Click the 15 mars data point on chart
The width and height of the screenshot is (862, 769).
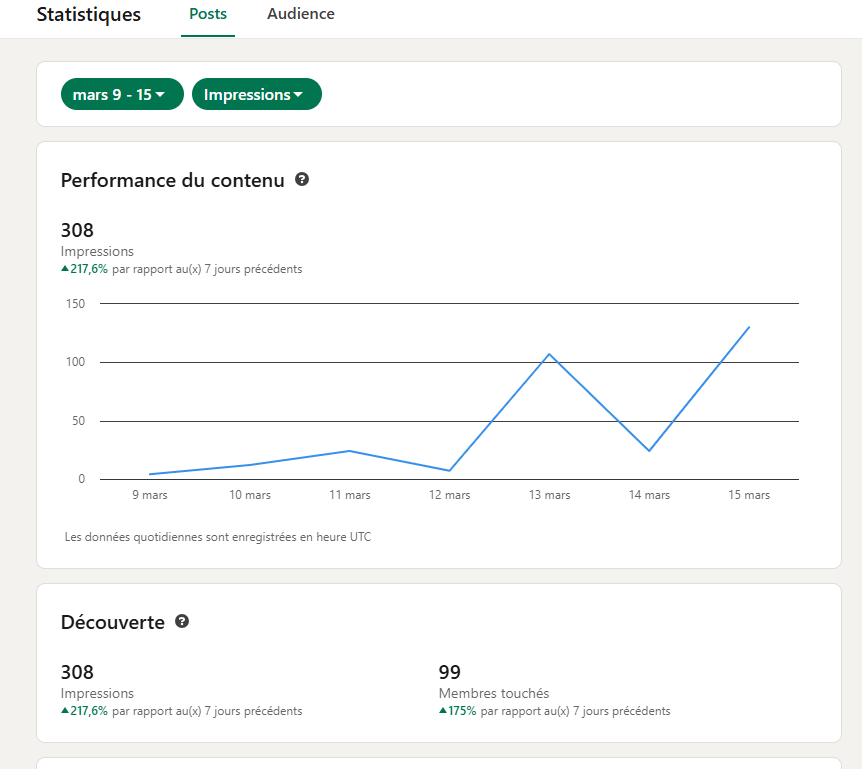pos(749,327)
